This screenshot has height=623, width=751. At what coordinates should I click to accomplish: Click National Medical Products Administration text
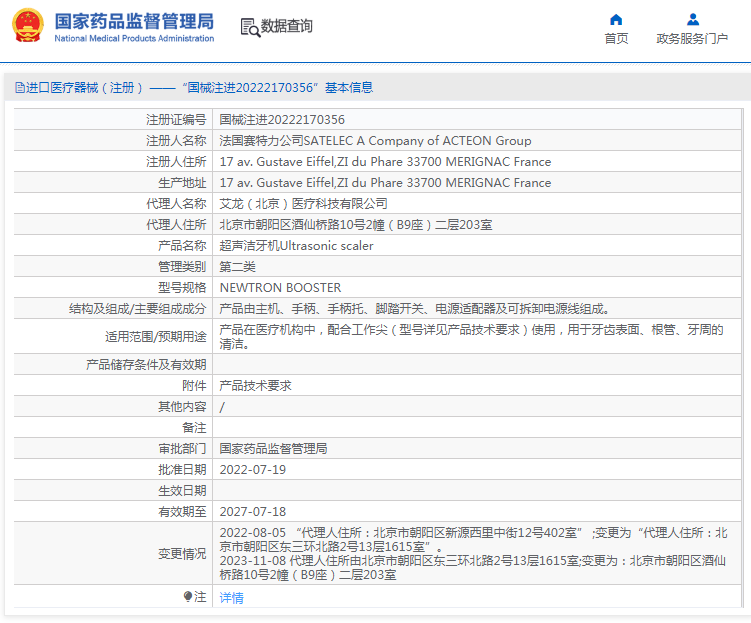(134, 38)
